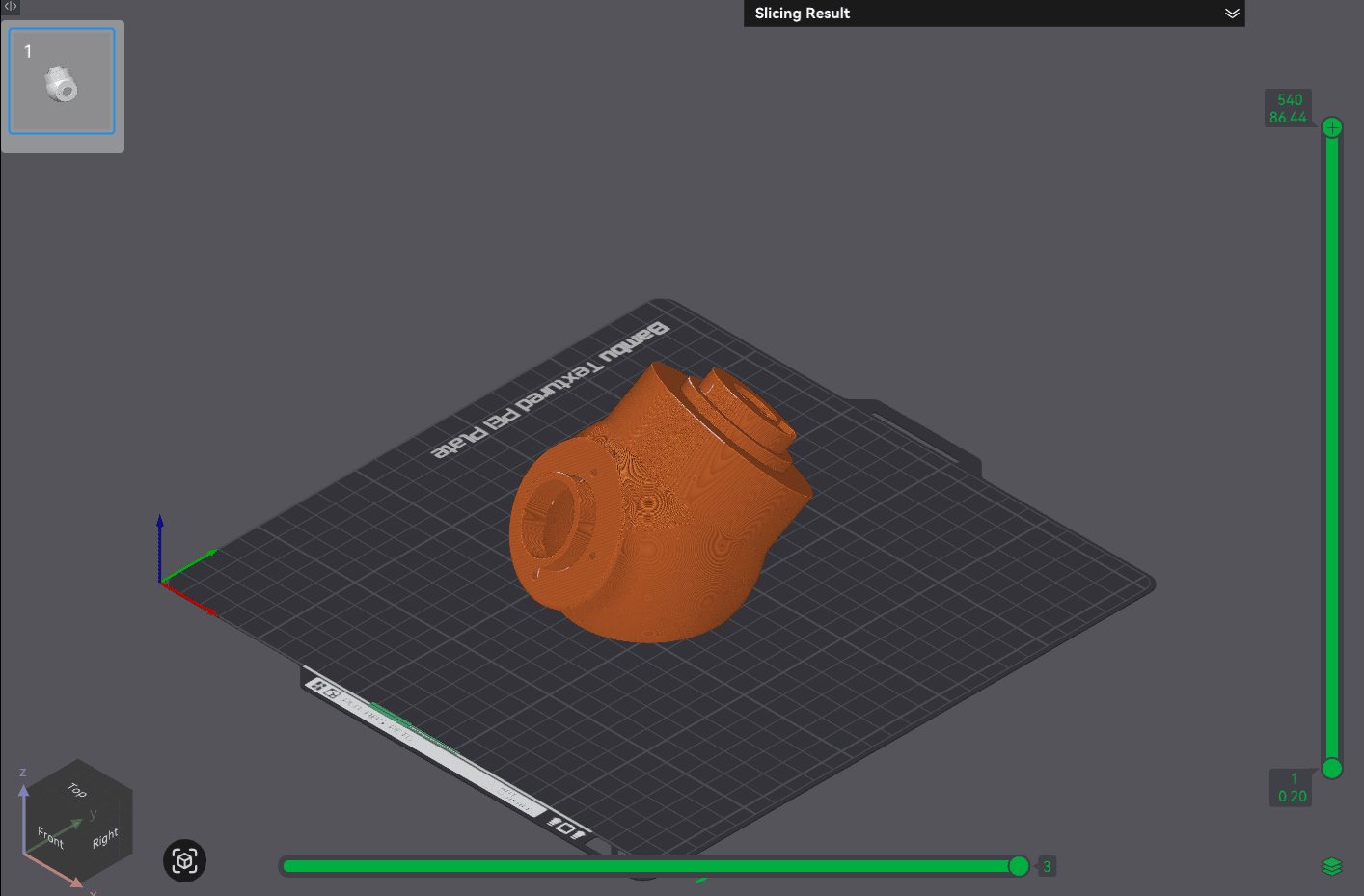Click the layer label showing 540 86.44
The image size is (1364, 896).
1289,107
